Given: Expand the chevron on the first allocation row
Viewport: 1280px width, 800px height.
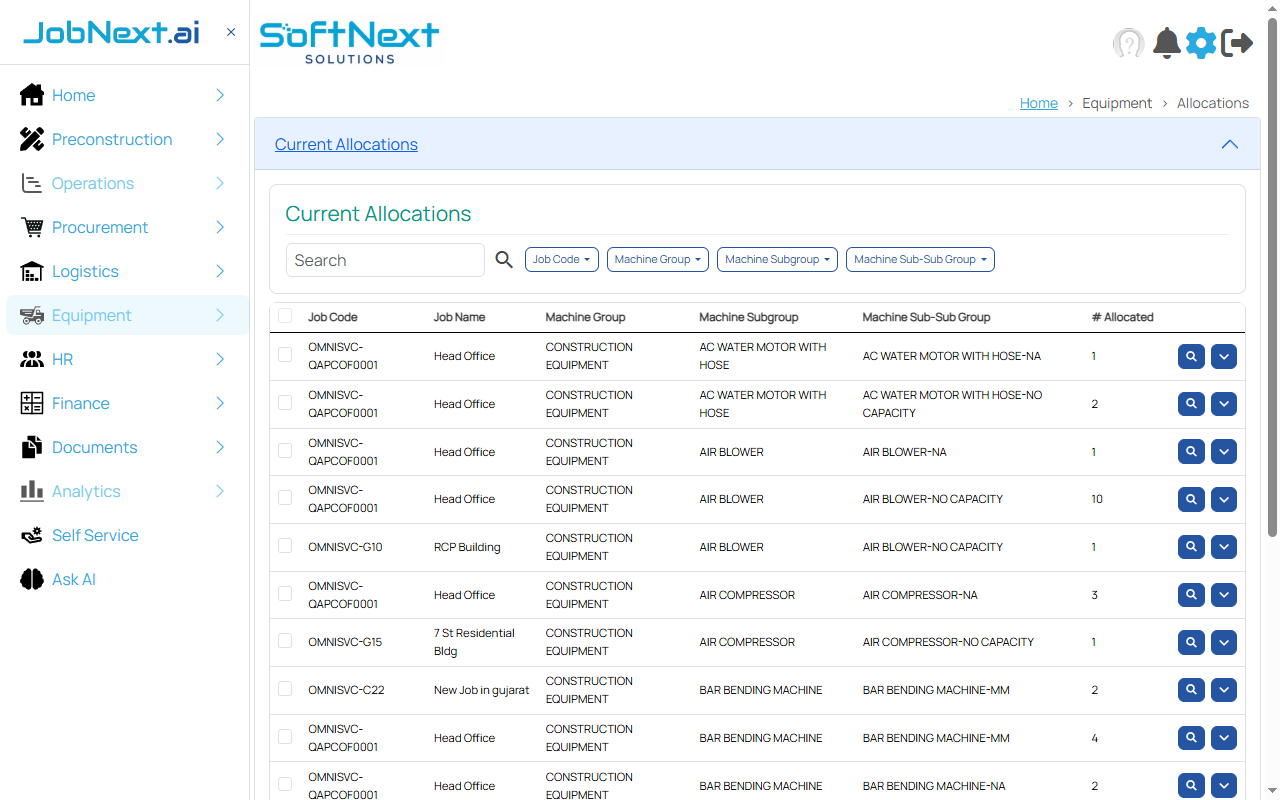Looking at the screenshot, I should (x=1223, y=356).
